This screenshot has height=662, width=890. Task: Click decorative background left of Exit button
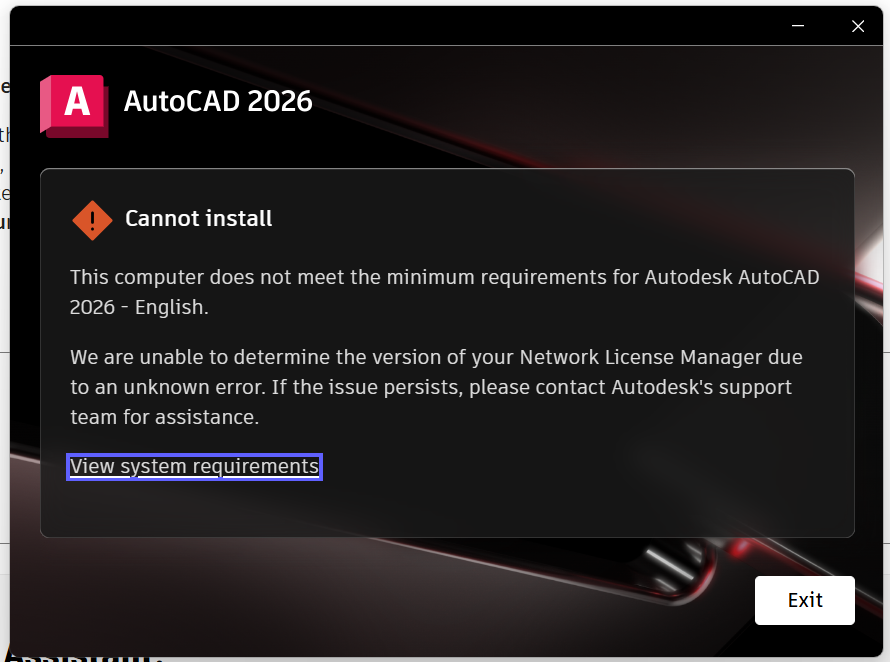point(500,600)
